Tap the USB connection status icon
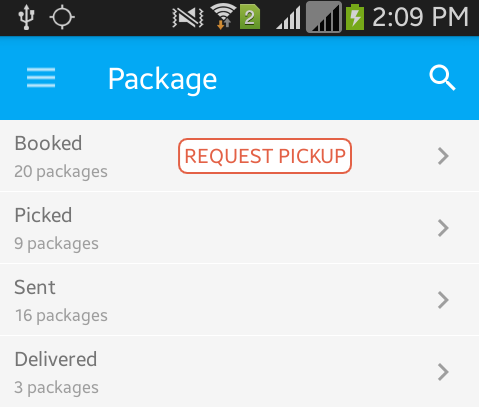The image size is (479, 413). point(26,17)
